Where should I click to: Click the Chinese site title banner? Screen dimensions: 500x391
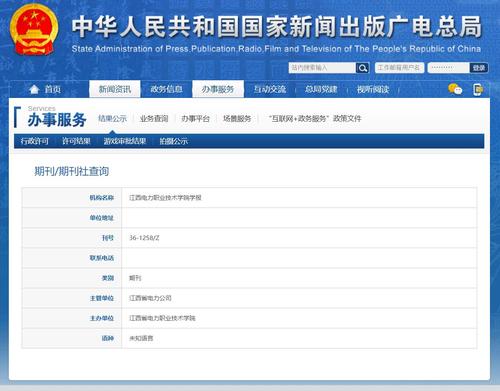(276, 26)
